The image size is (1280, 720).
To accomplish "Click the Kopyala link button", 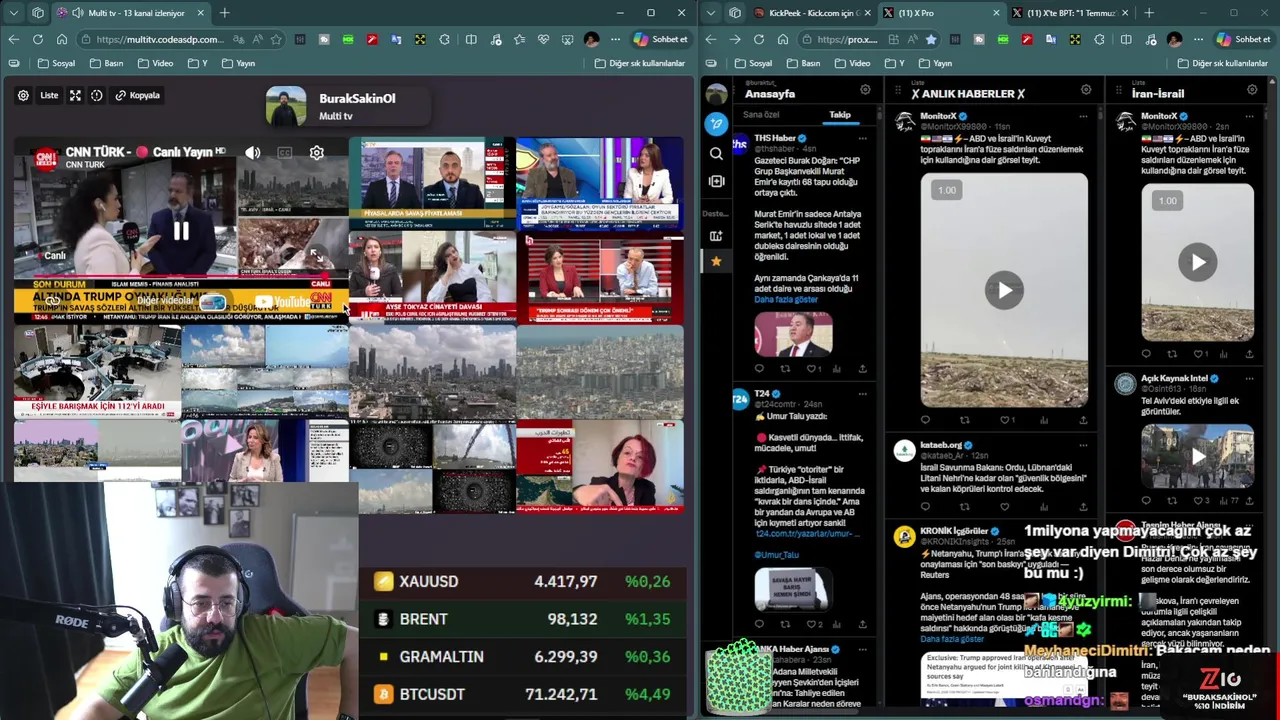I will (138, 95).
